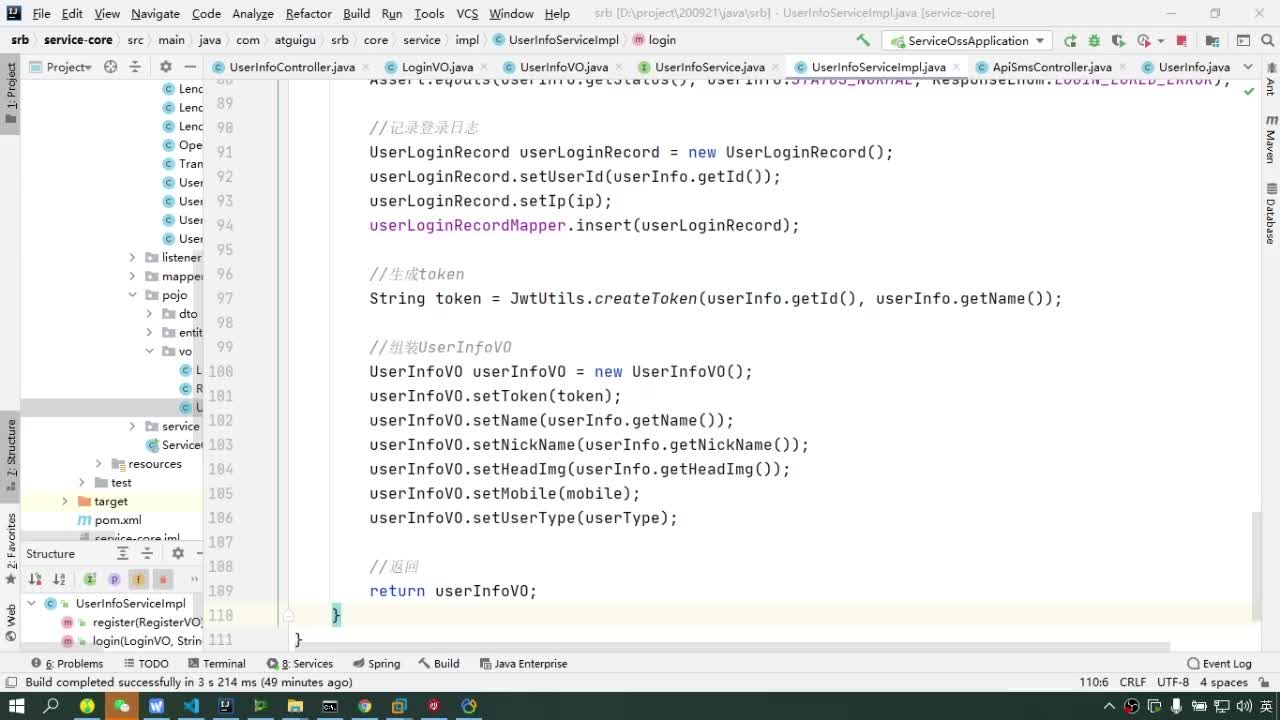Toggle Show Non-Public in Structure

click(164, 579)
